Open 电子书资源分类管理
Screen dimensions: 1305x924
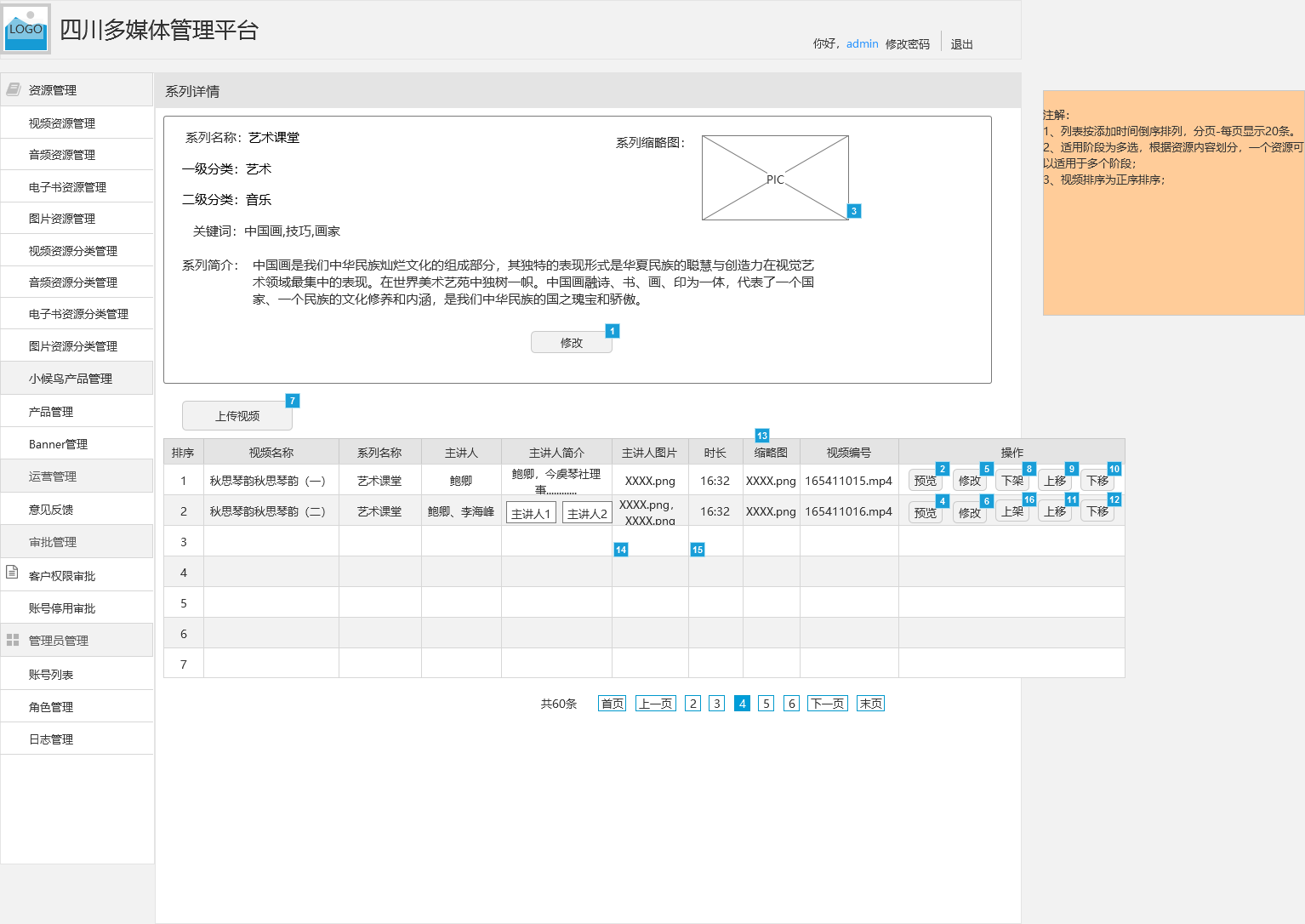pos(77,314)
